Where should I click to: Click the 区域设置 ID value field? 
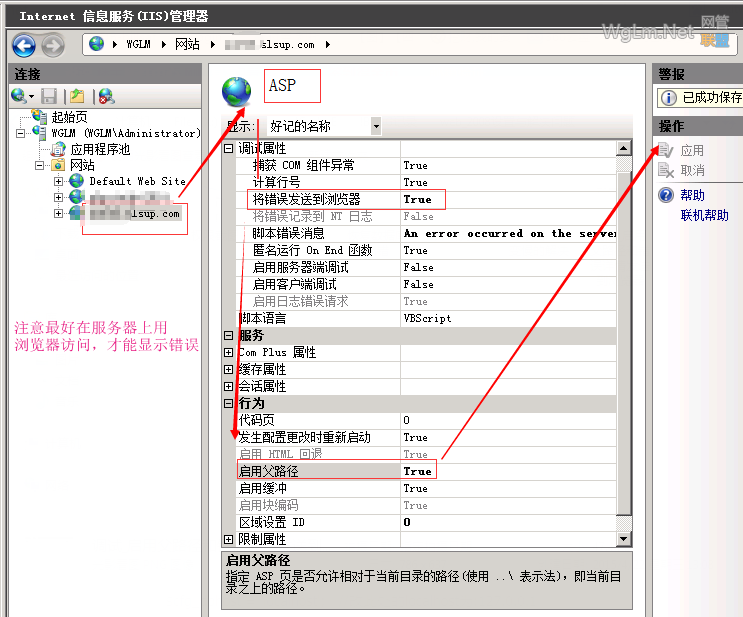(508, 523)
